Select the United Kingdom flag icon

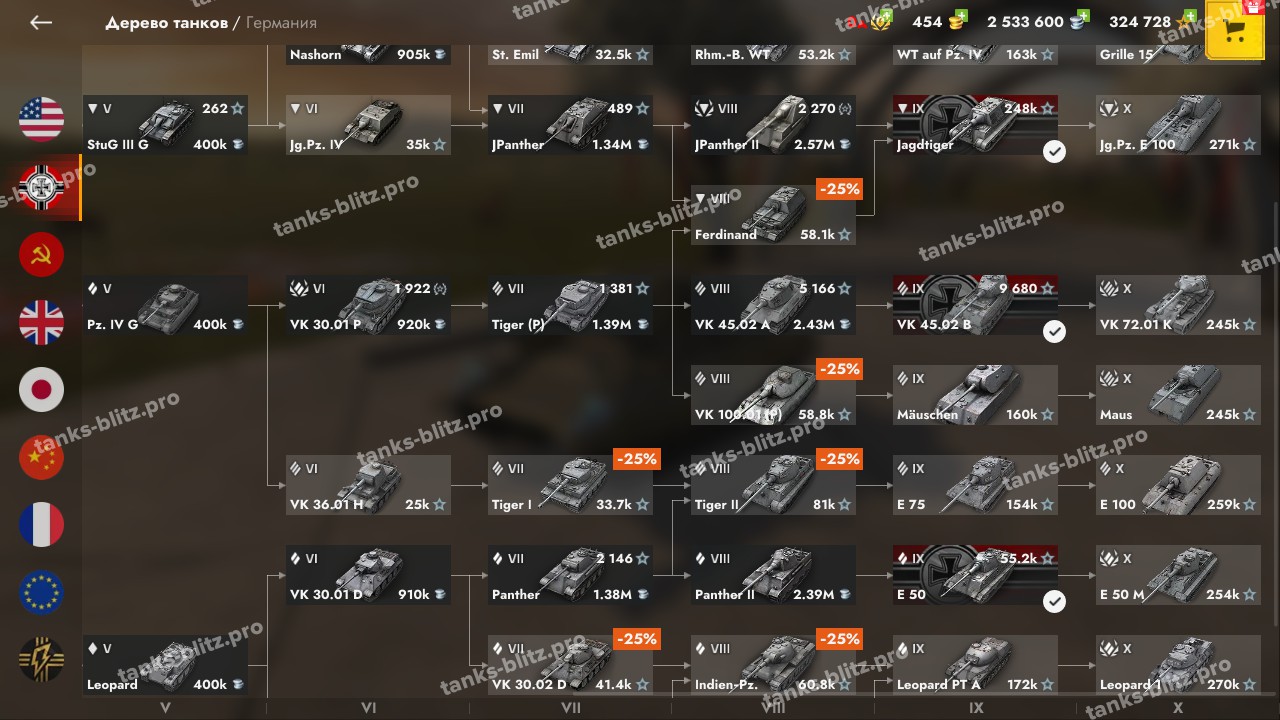click(41, 322)
